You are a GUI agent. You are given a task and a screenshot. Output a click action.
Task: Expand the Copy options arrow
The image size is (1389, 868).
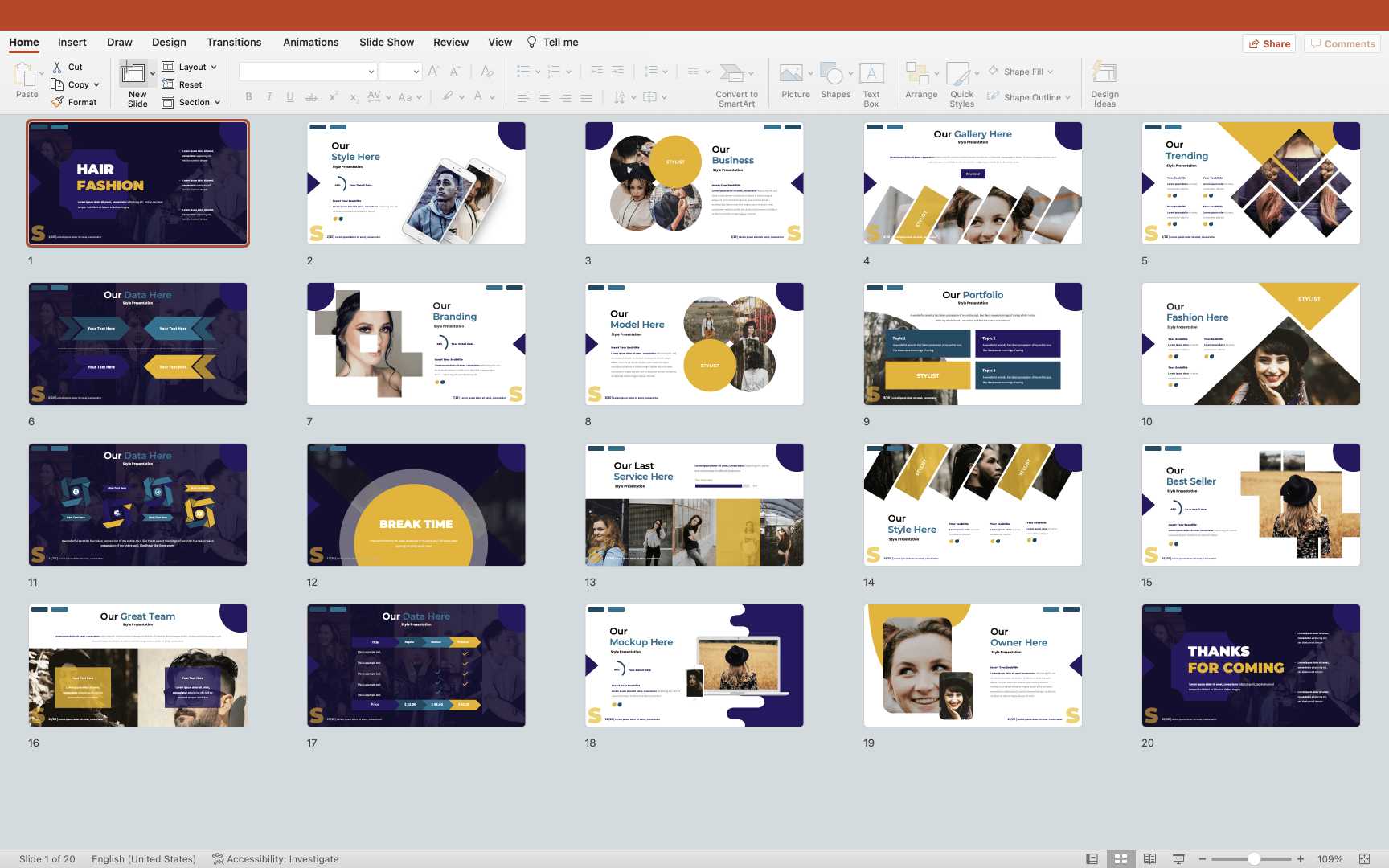[96, 84]
